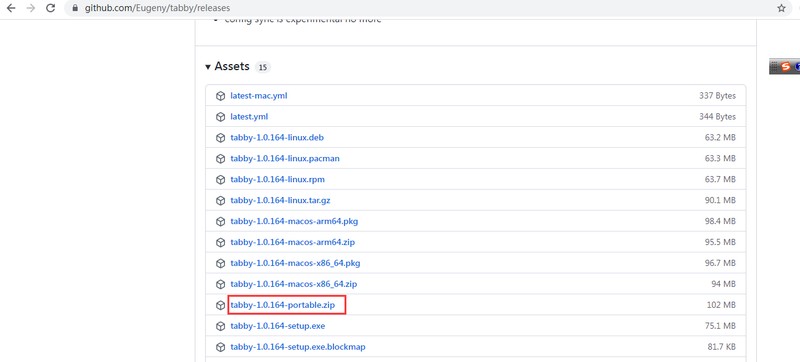
Task: Click the 96.7 MB size text
Action: (720, 263)
